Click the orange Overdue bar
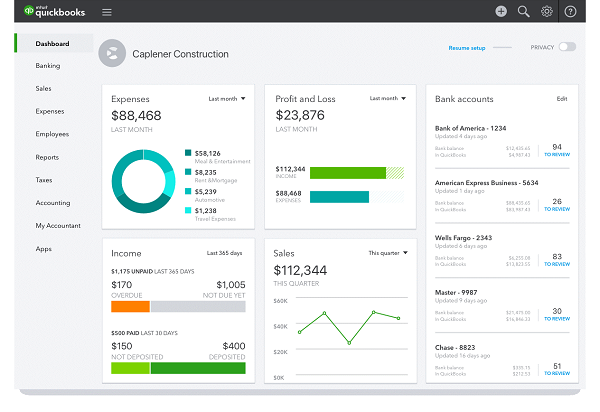Screen dimensions: 600x412 coord(130,306)
